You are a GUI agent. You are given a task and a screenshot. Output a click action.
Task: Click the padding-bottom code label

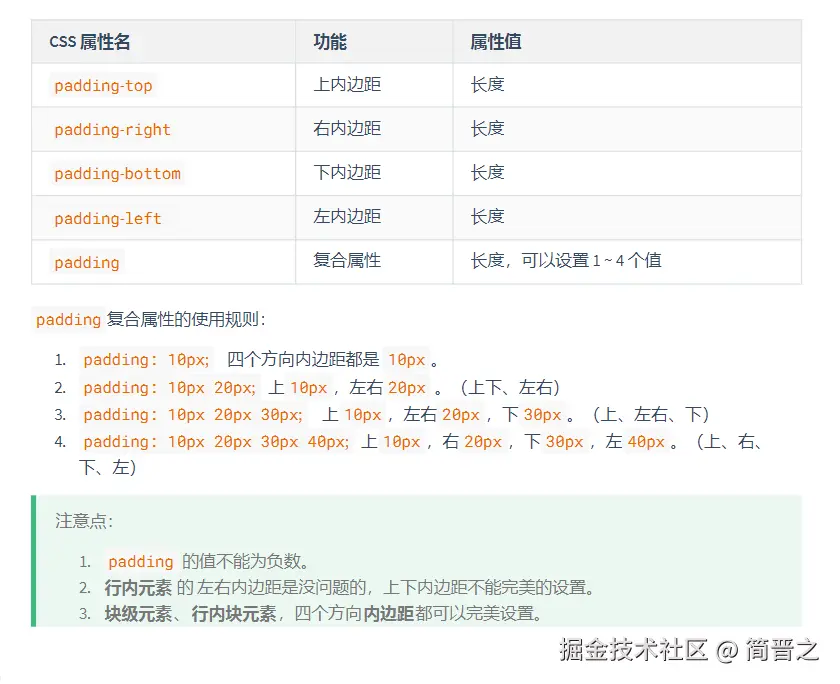pos(117,173)
